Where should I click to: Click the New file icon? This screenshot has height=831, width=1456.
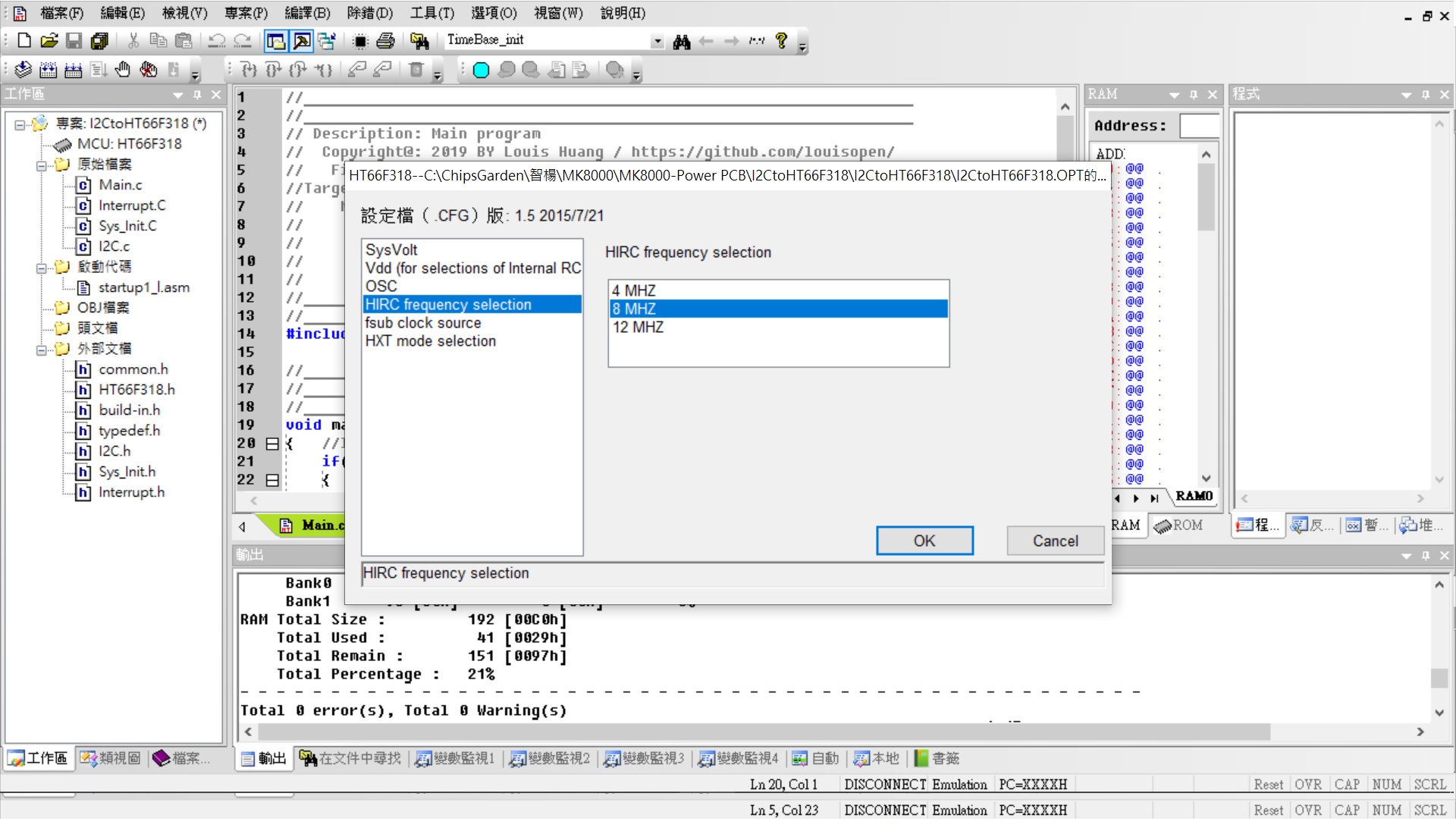click(x=24, y=41)
